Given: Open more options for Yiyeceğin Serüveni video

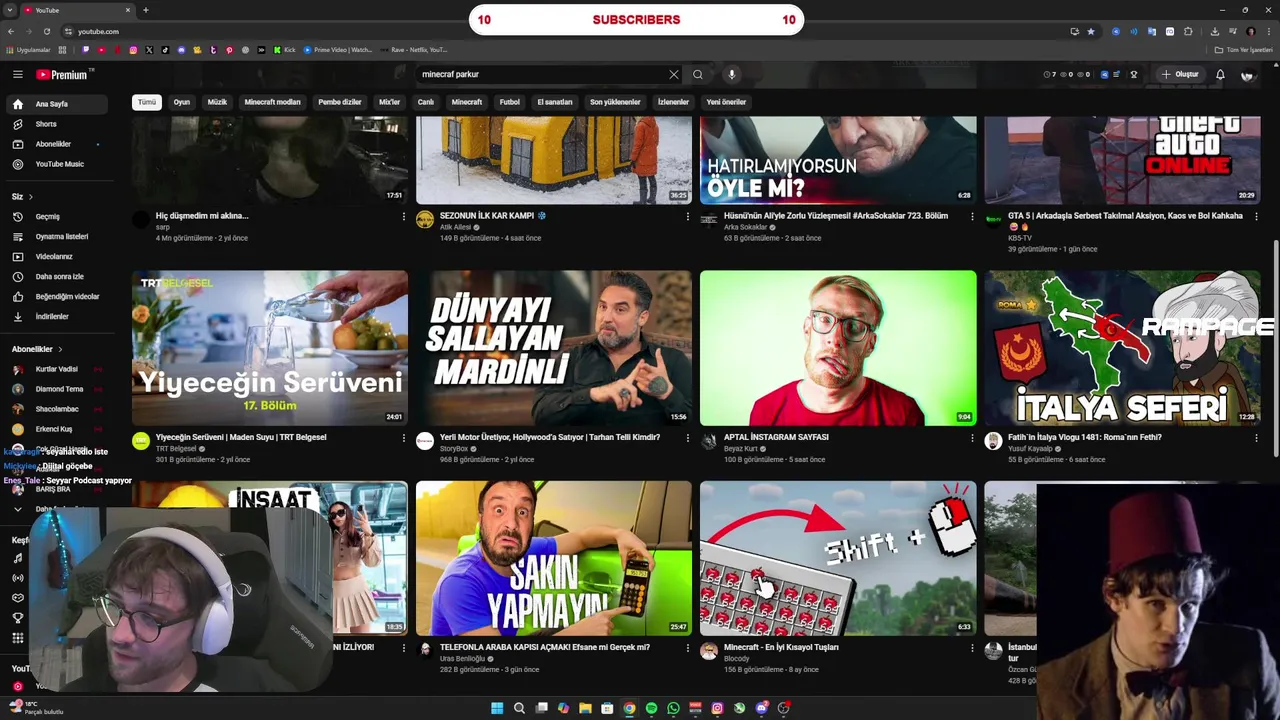Looking at the screenshot, I should [403, 438].
